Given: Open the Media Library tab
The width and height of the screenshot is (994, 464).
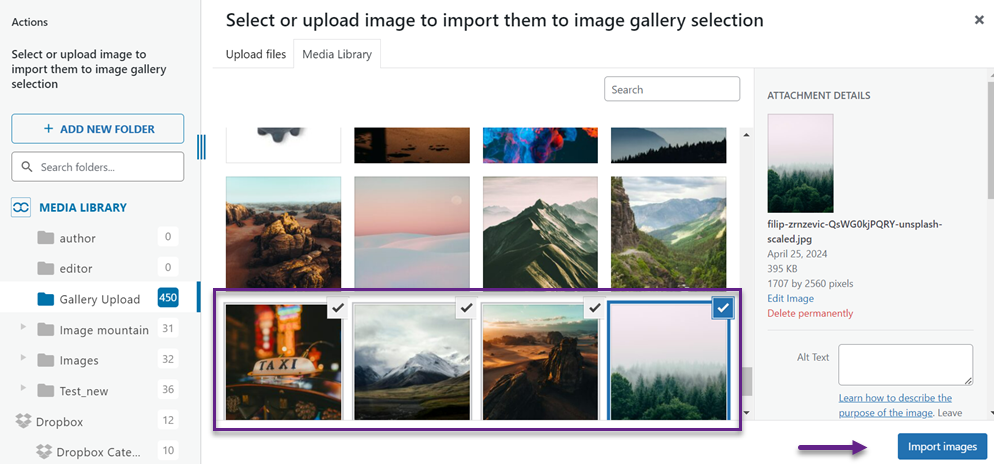Looking at the screenshot, I should pyautogui.click(x=337, y=54).
